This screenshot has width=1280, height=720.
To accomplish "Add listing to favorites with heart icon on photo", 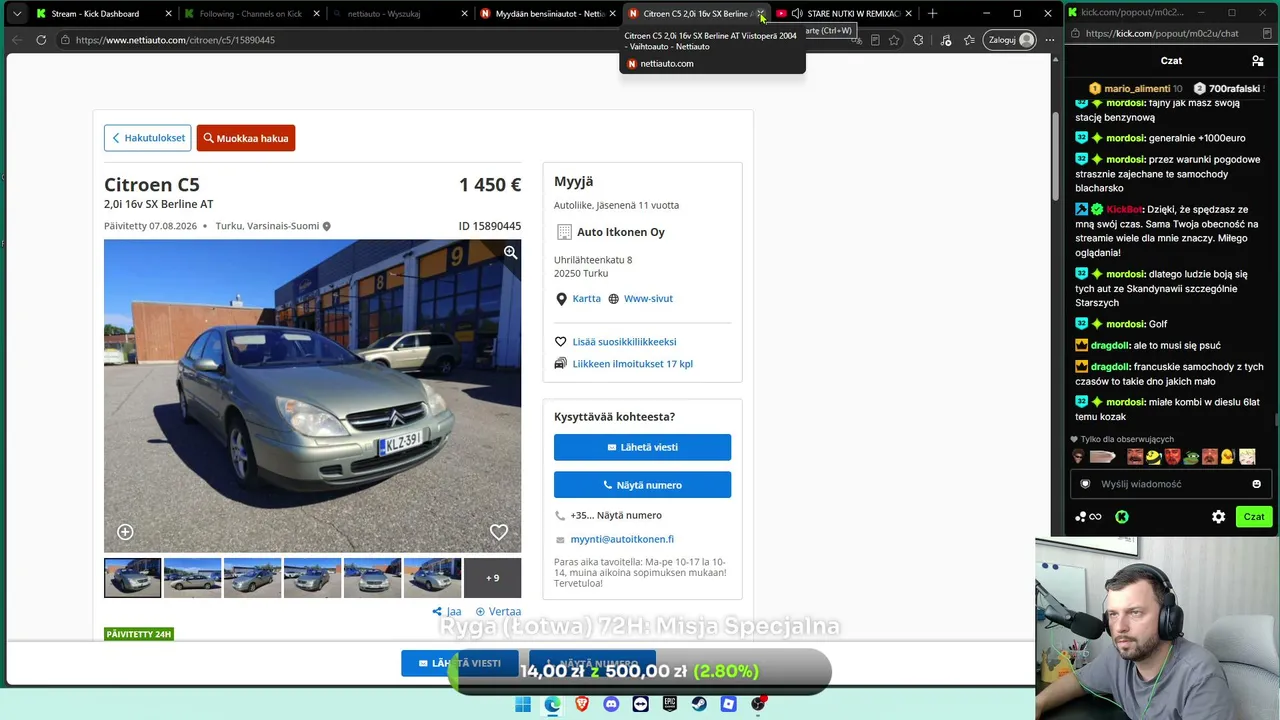I will coord(499,532).
